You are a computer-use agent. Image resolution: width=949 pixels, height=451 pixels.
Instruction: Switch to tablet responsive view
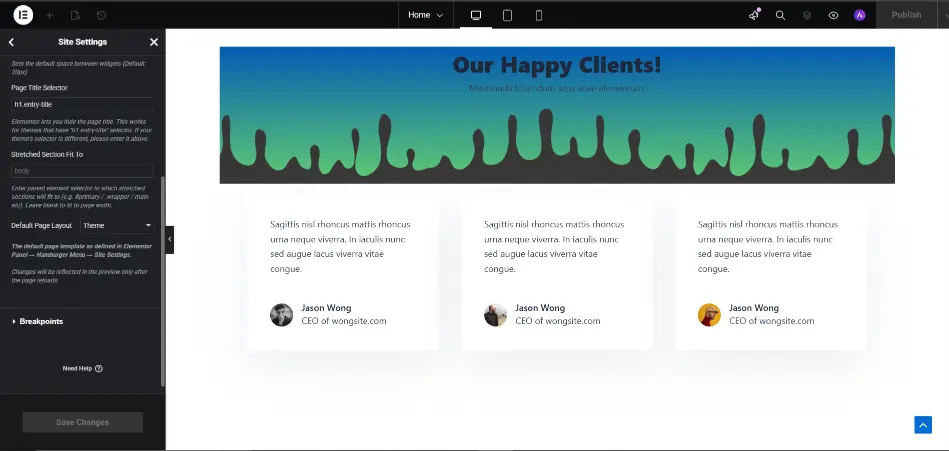tap(507, 15)
